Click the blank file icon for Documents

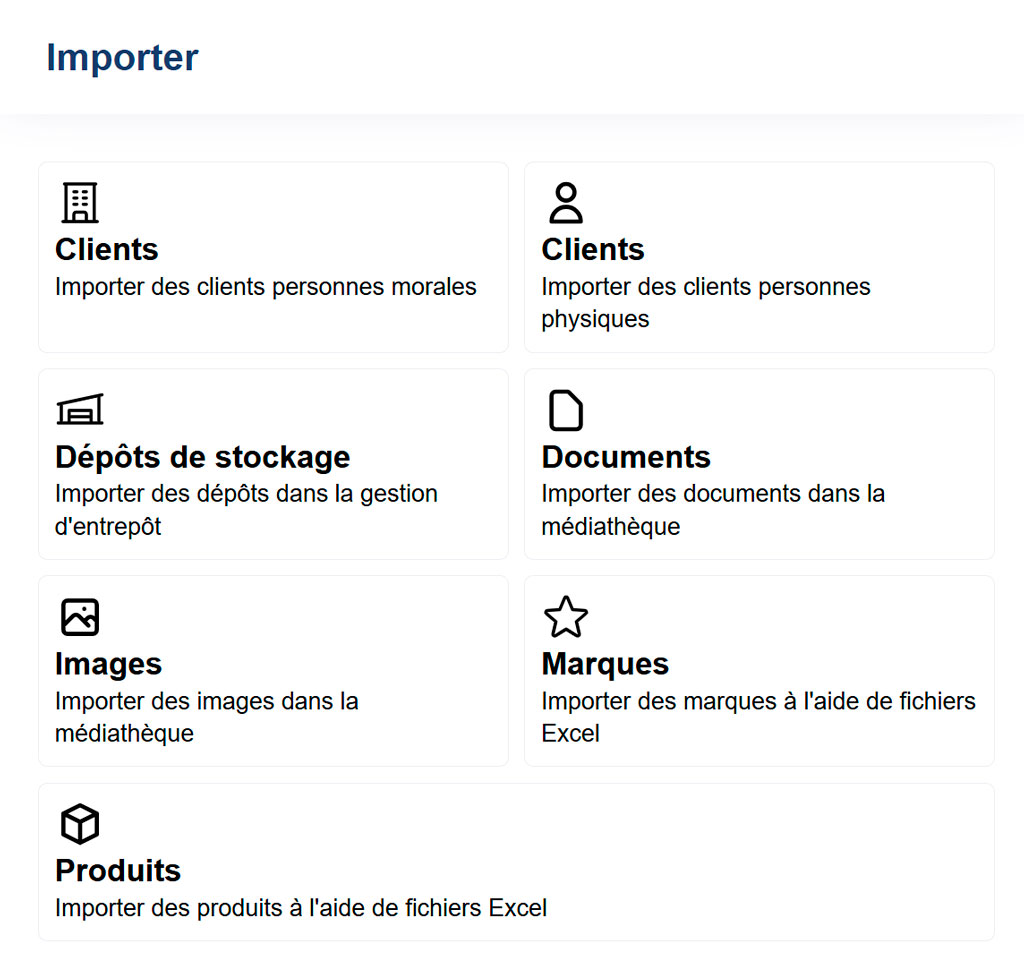point(566,410)
